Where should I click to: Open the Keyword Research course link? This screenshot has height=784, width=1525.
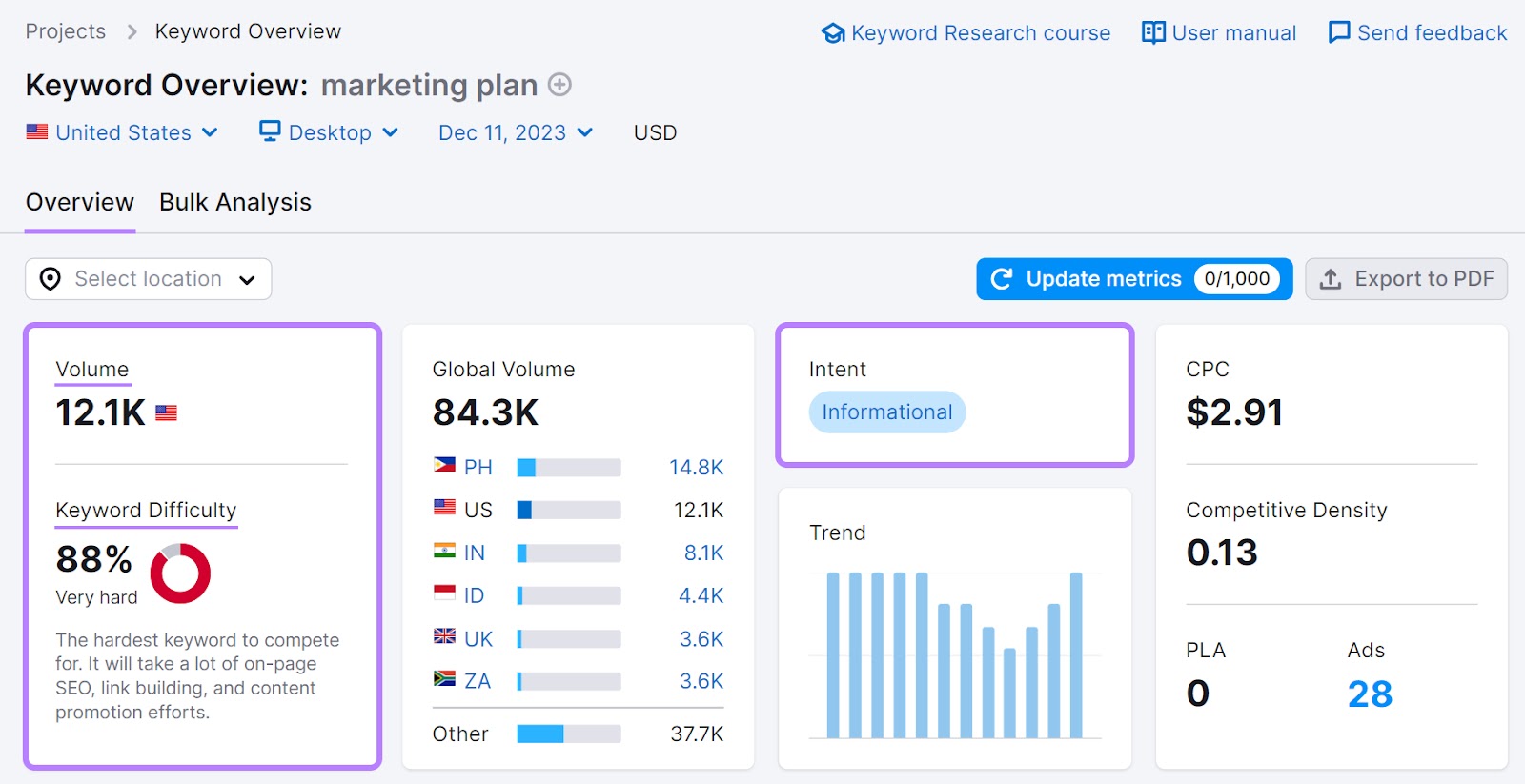pos(966,33)
